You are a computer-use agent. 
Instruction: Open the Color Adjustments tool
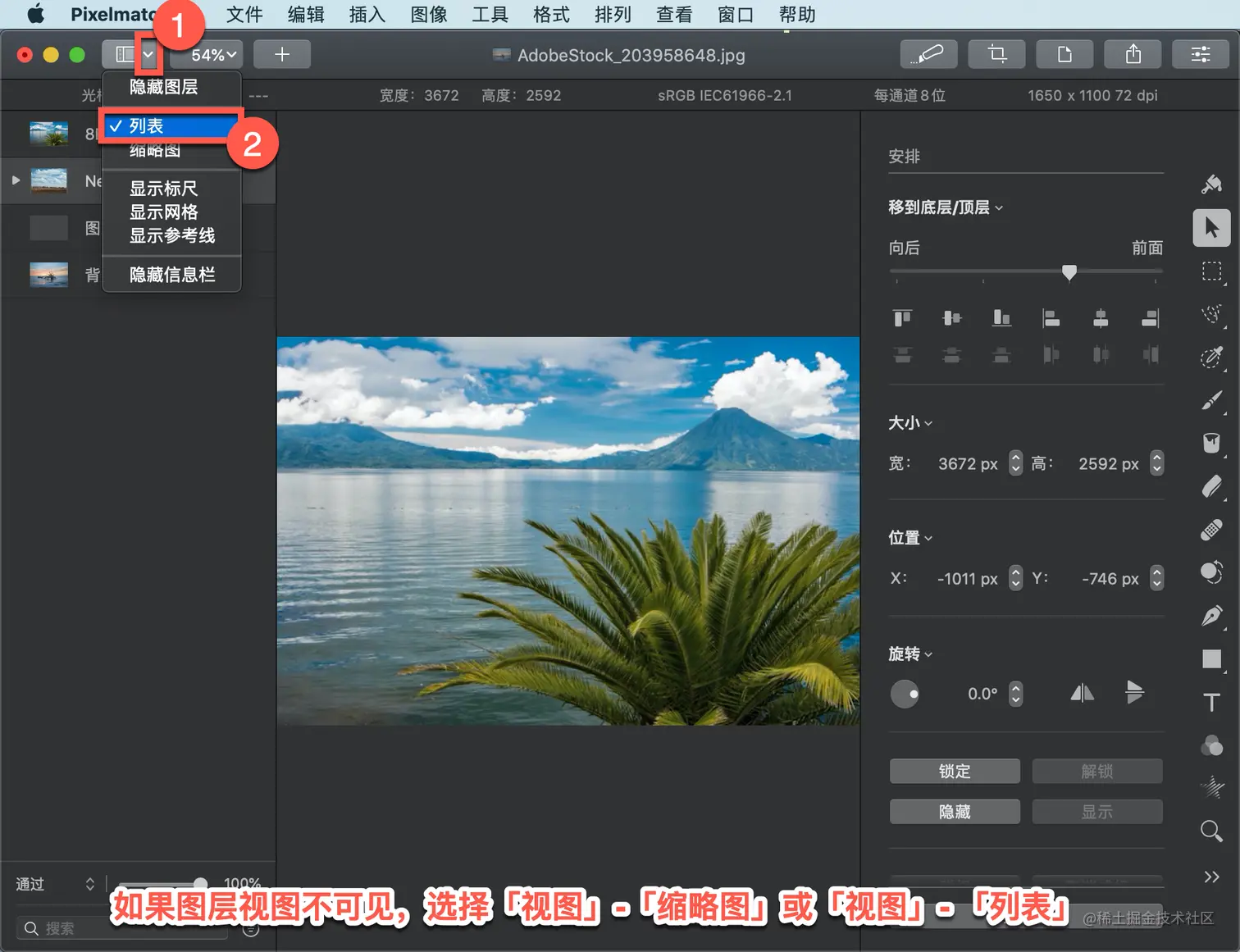[1211, 745]
